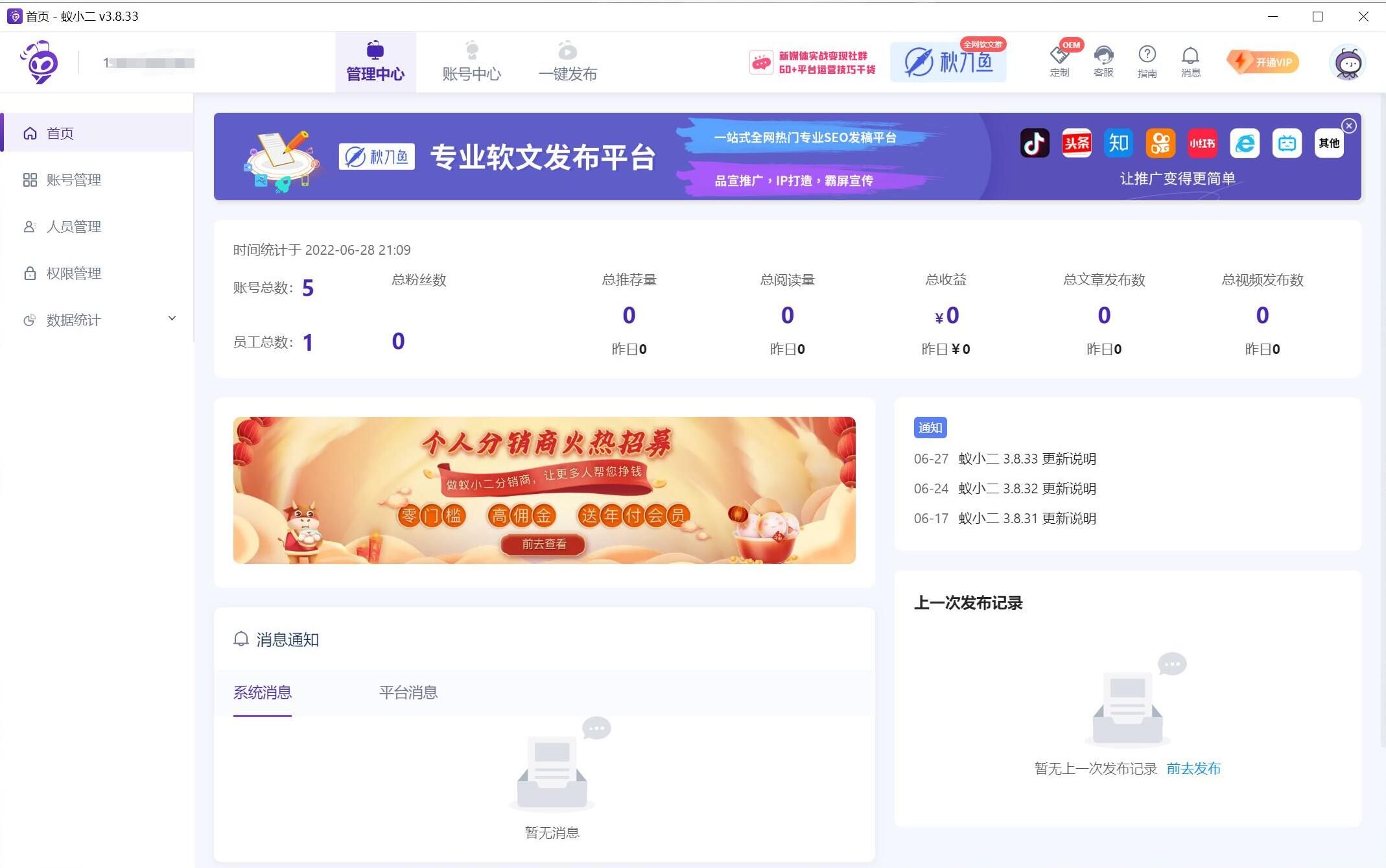Click the blue 通知 tag

pos(930,427)
